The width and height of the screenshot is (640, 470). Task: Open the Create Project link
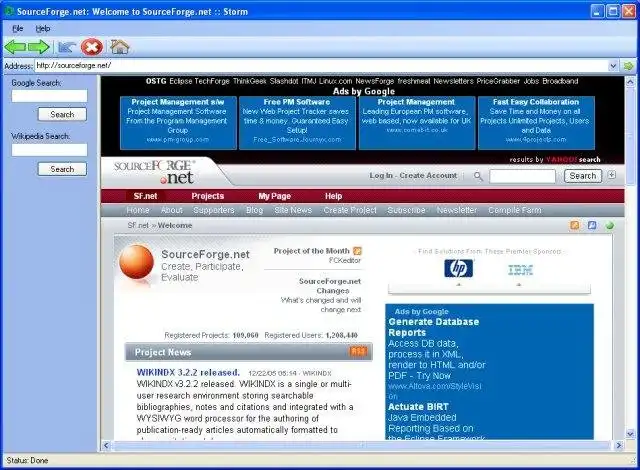[350, 210]
